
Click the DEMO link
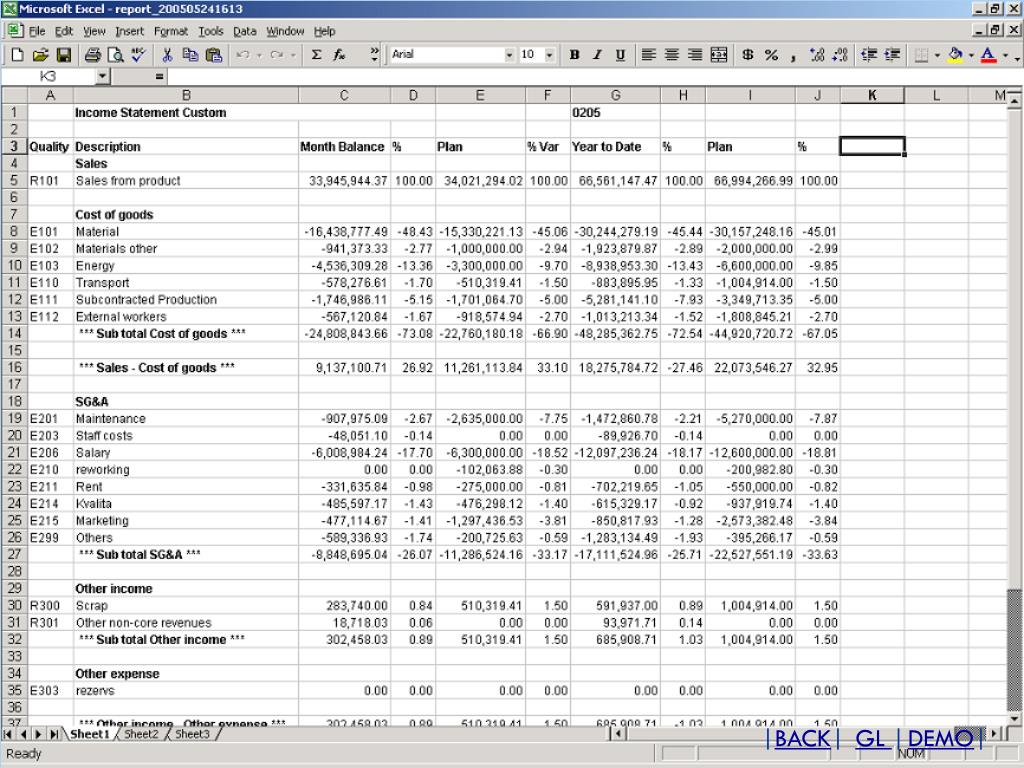click(940, 739)
